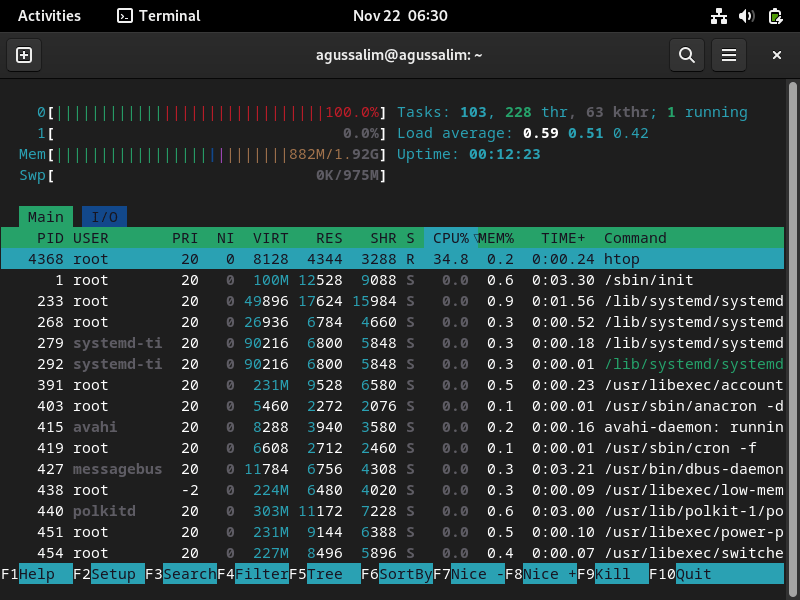Click the Mem usage meter bar
The height and width of the screenshot is (600, 800).
tap(202, 155)
